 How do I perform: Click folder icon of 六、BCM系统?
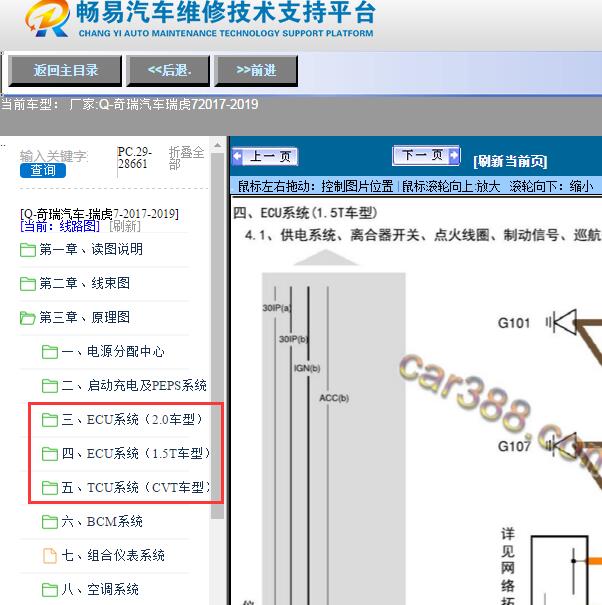[50, 522]
